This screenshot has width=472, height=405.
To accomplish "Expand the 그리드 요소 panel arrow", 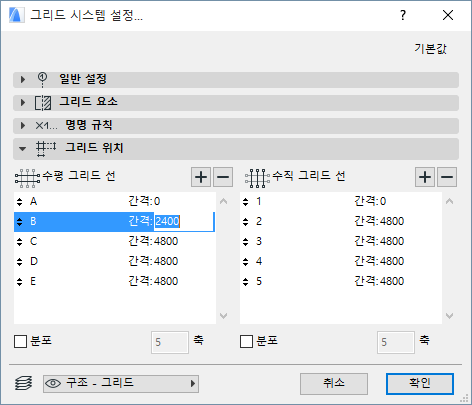I will (x=23, y=102).
